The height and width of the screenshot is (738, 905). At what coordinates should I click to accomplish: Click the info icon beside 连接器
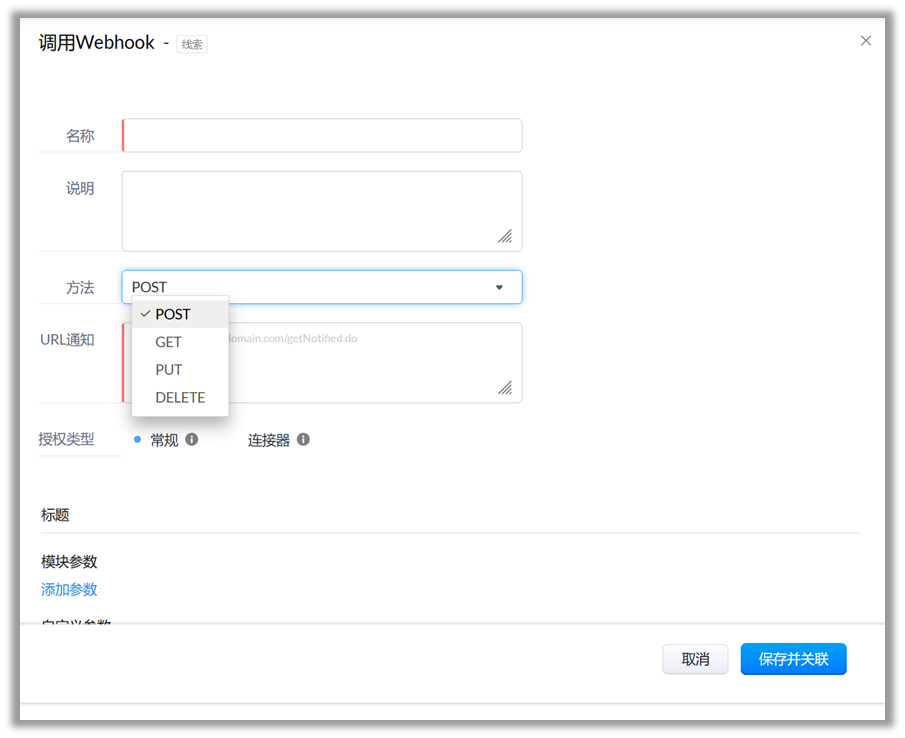(x=303, y=439)
